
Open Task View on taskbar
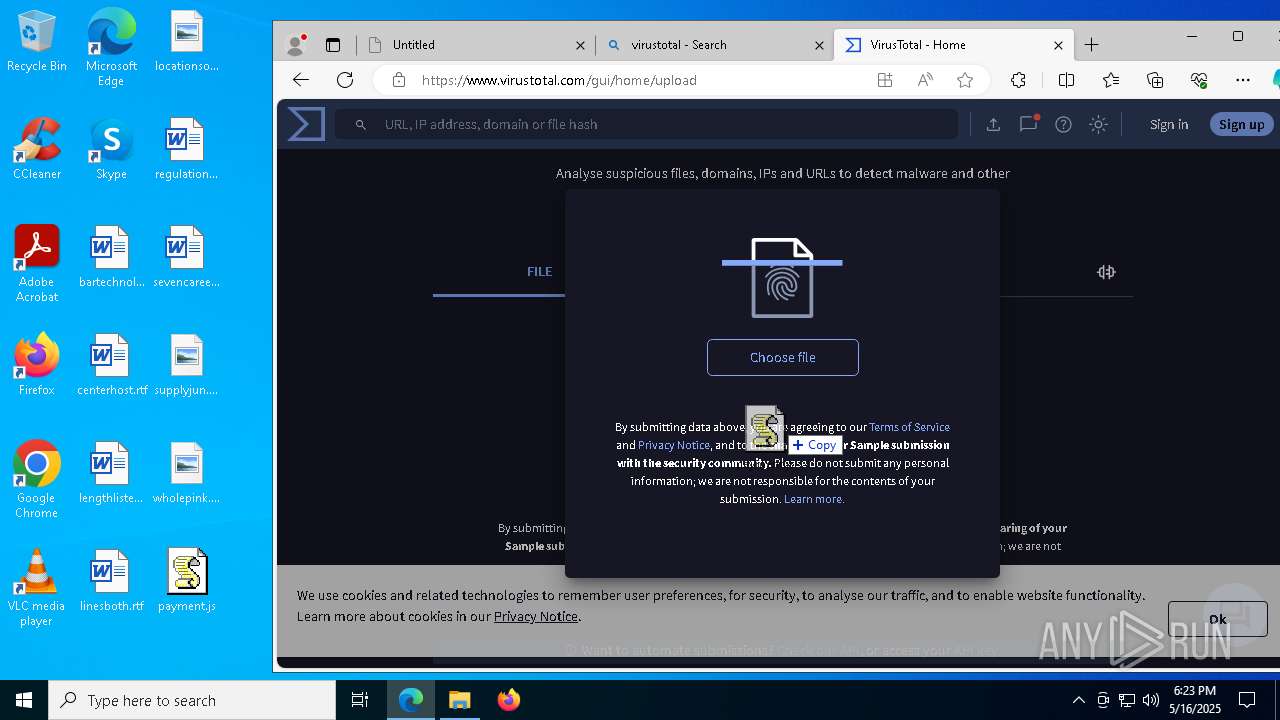pos(360,700)
